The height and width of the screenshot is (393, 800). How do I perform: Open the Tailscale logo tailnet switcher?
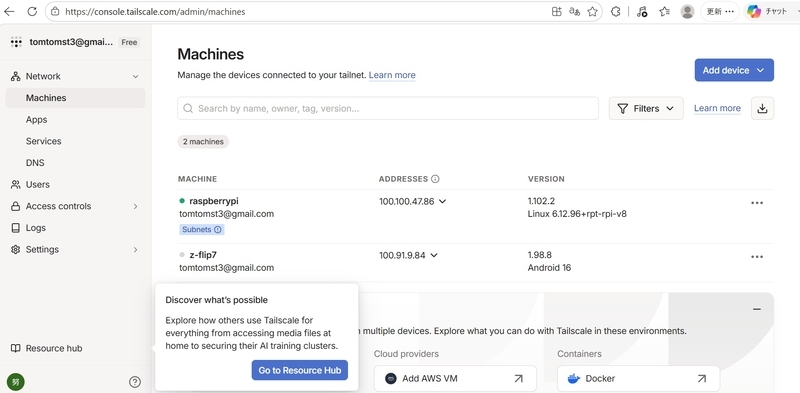tap(16, 42)
